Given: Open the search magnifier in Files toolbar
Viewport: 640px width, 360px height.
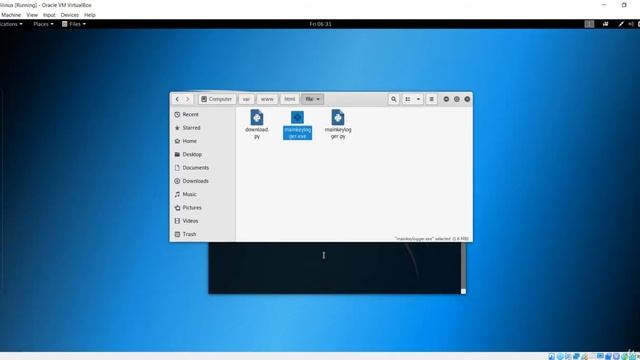Looking at the screenshot, I should coord(393,99).
